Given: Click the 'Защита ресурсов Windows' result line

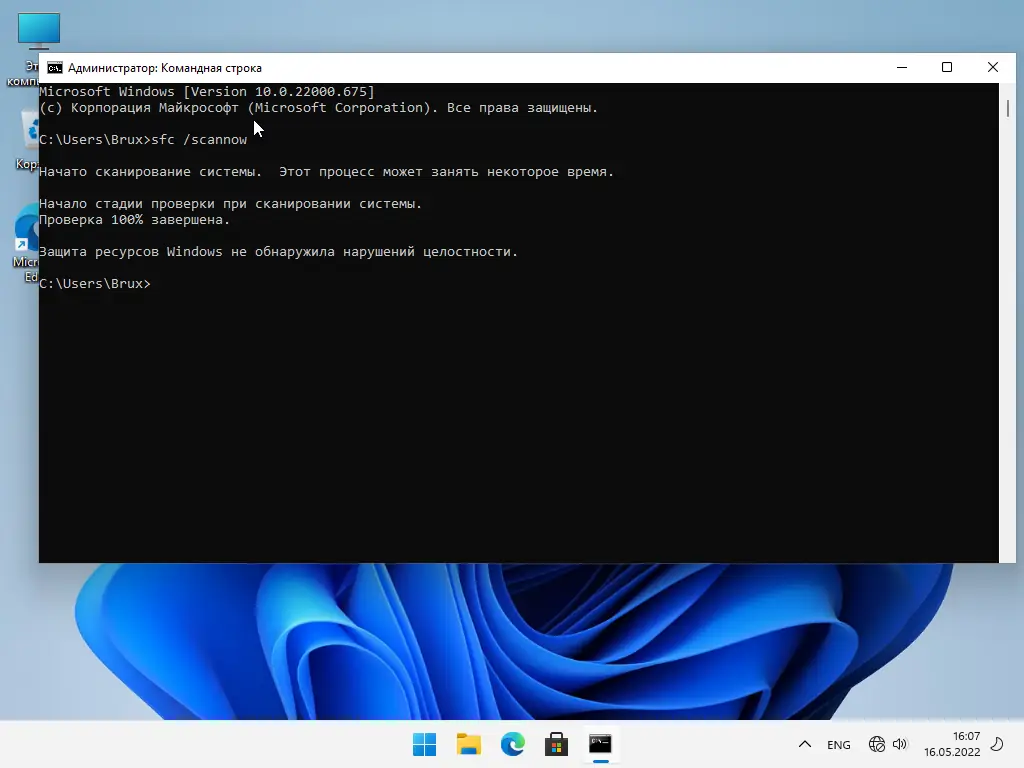Looking at the screenshot, I should (x=278, y=252).
